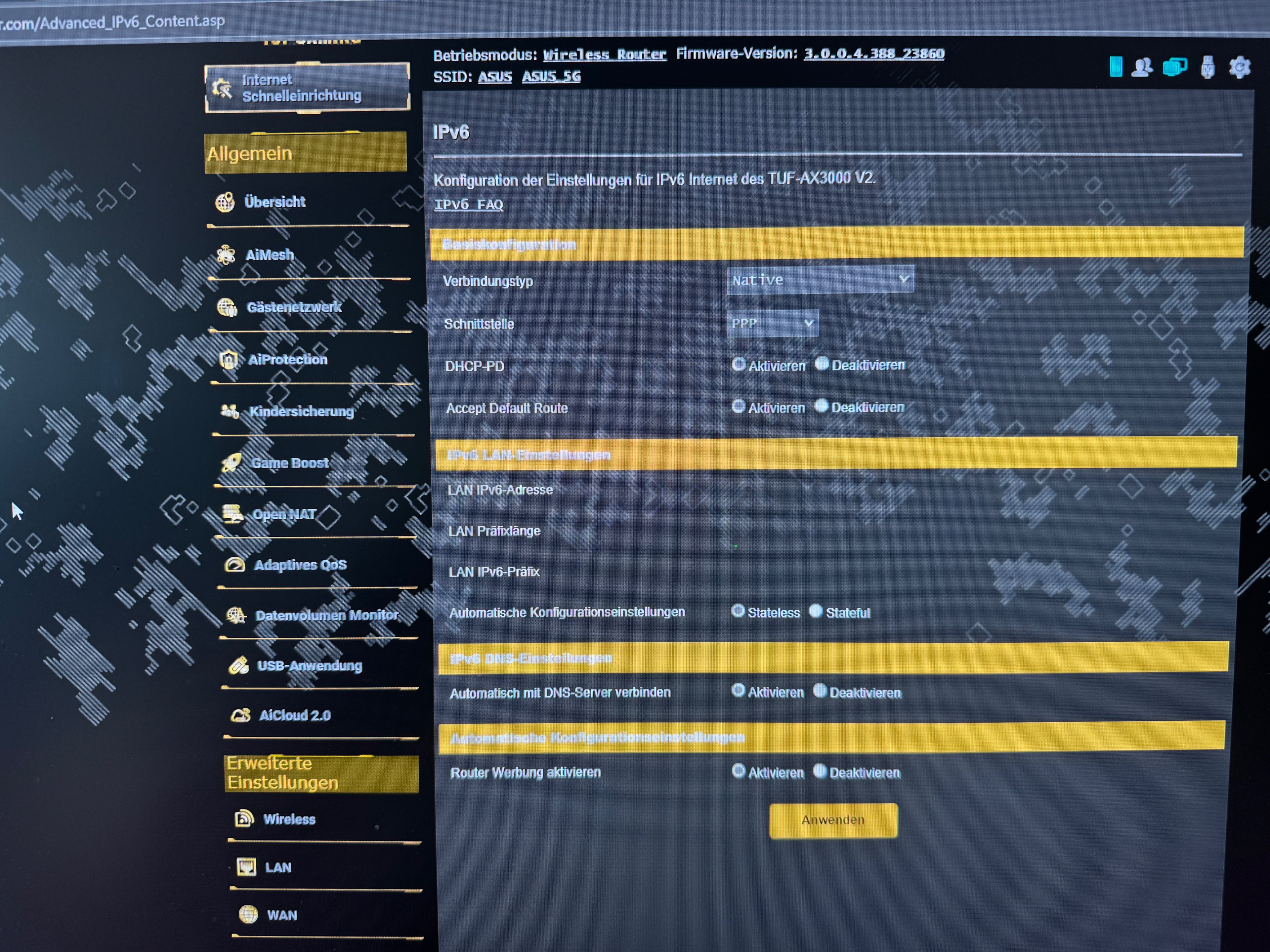Click the USB-Anwendung icon
The height and width of the screenshot is (952, 1270).
[x=238, y=666]
